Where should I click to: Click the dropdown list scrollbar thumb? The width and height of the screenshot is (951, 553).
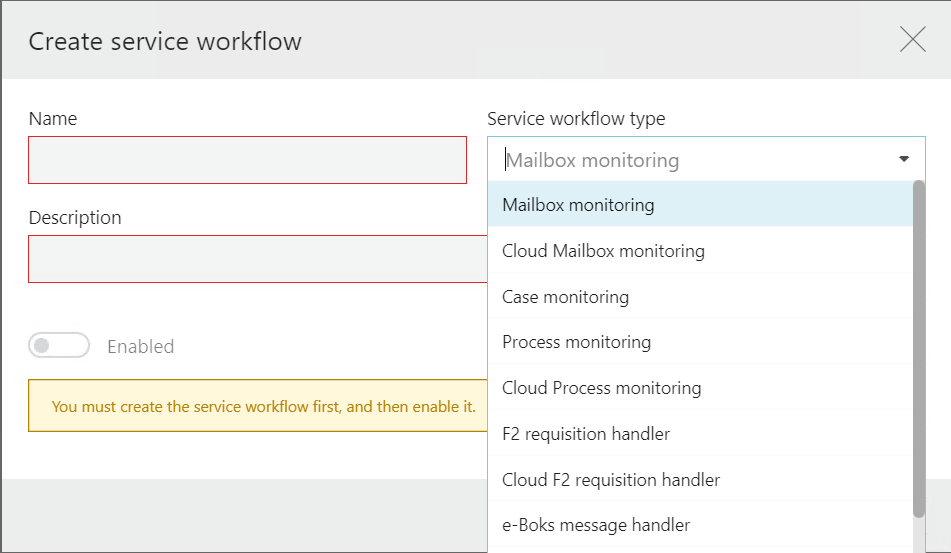[919, 349]
